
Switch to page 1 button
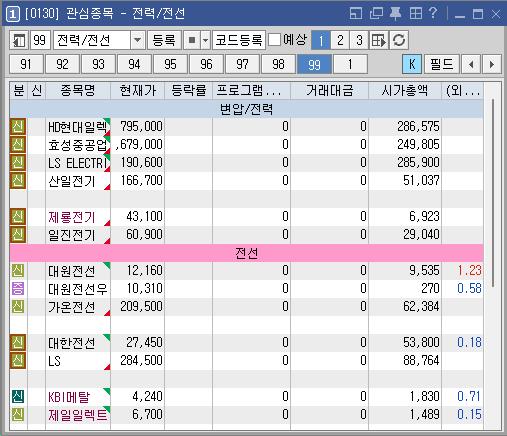321,40
